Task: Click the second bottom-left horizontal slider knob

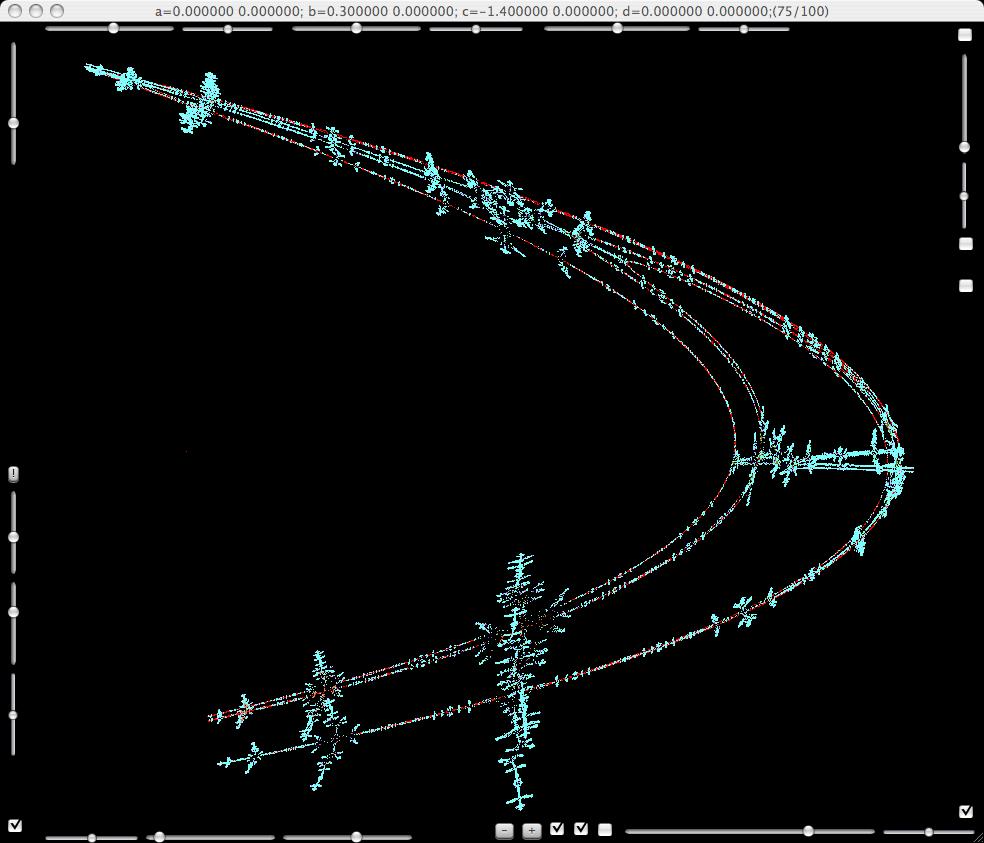Action: click(159, 837)
